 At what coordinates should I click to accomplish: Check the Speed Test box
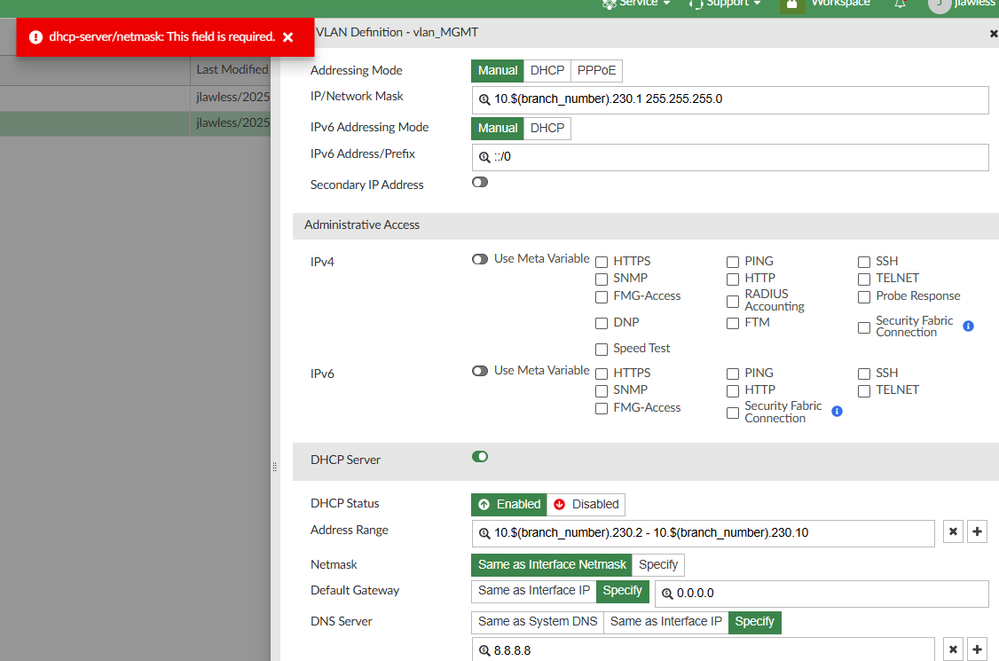tap(601, 349)
